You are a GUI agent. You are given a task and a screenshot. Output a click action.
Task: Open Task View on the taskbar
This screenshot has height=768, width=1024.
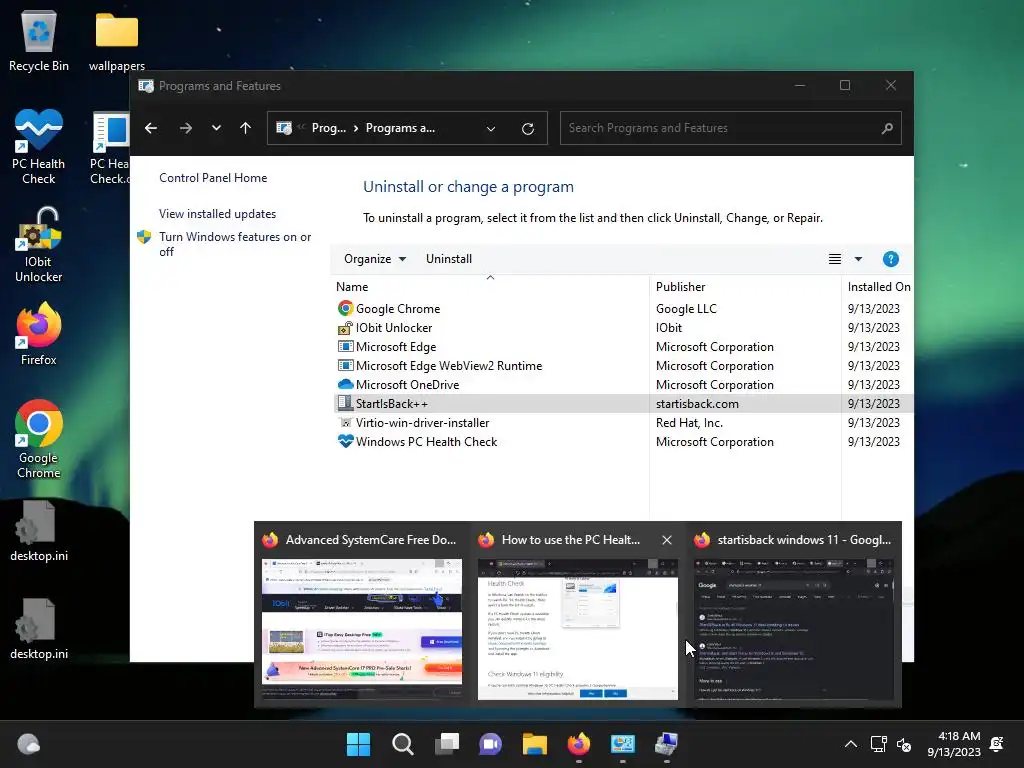click(447, 744)
